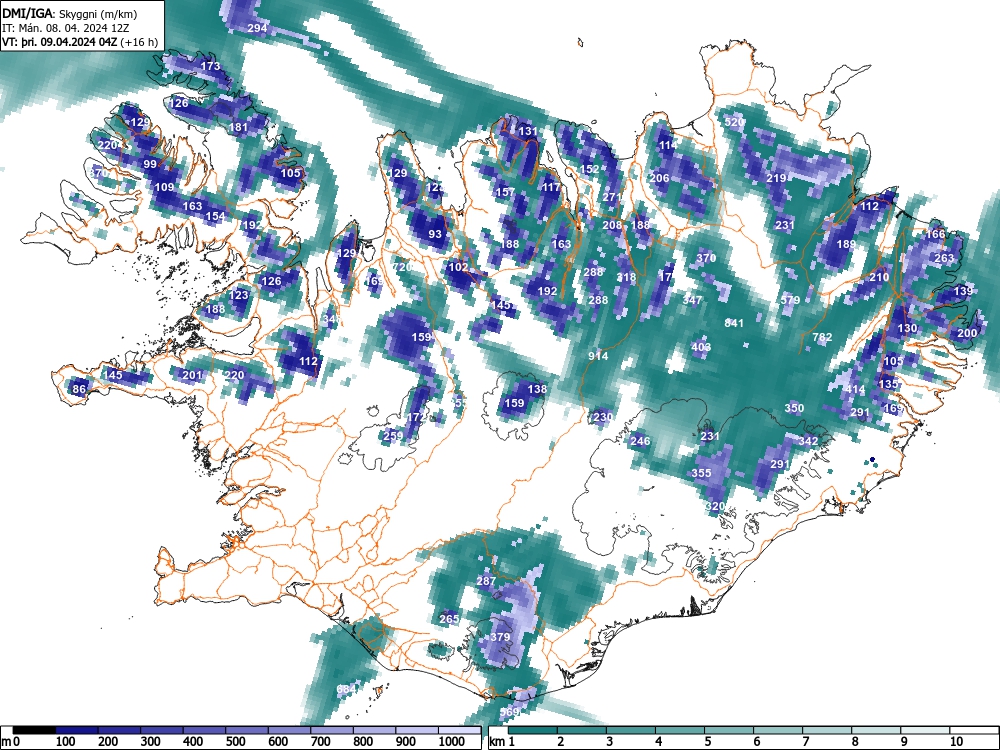Click the visibility value 206

pos(659,178)
